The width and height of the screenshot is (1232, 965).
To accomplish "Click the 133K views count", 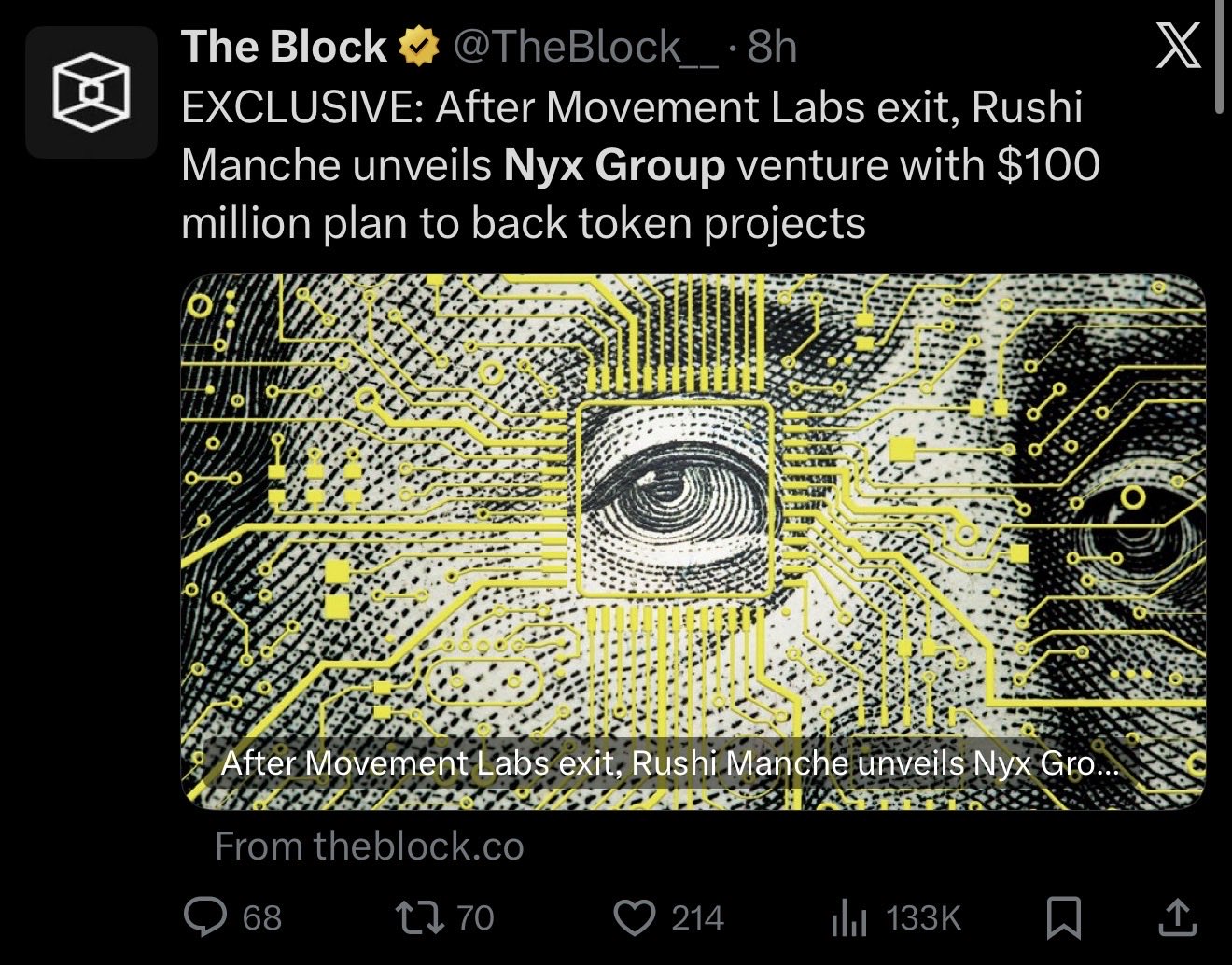I will point(923,917).
